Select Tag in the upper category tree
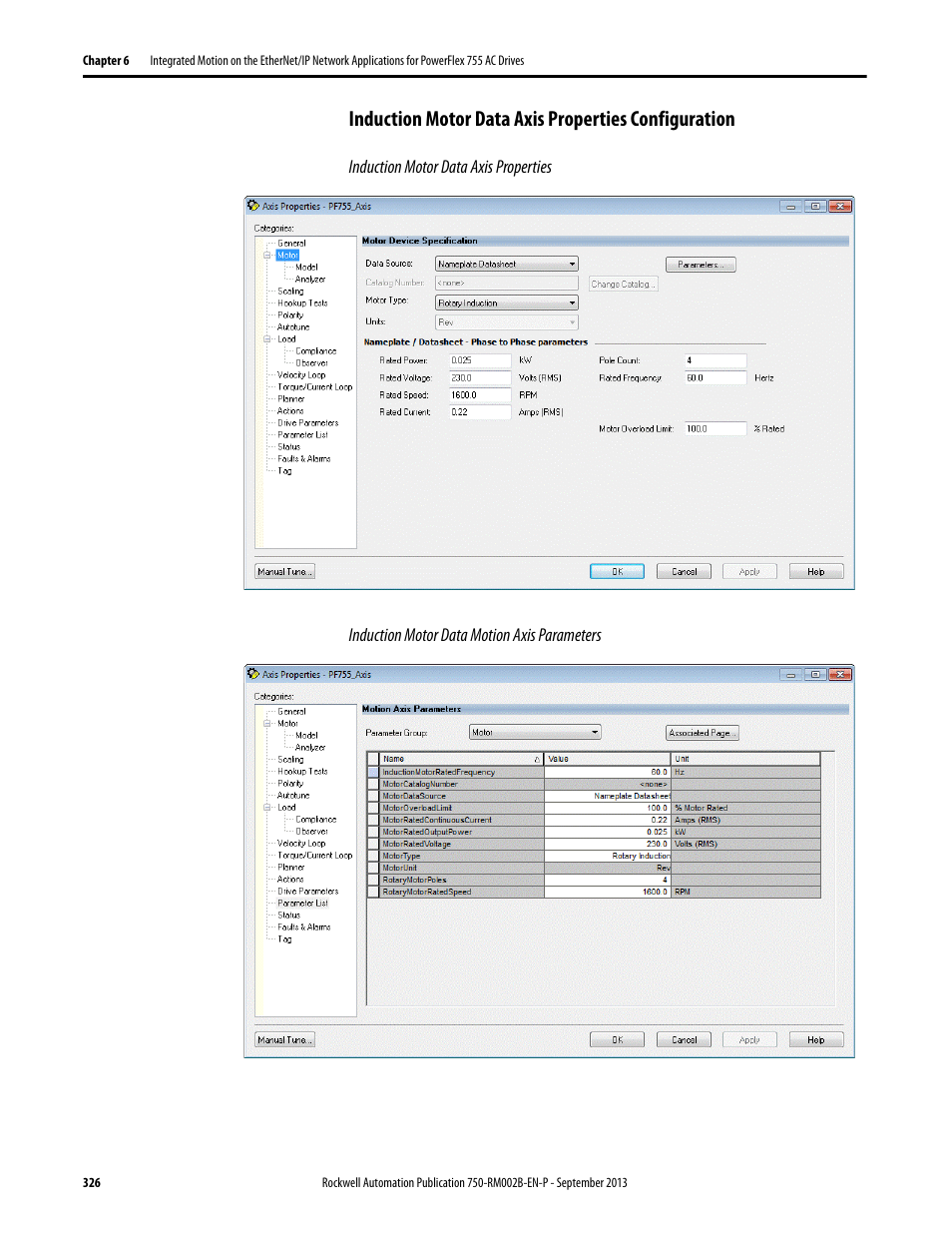The width and height of the screenshot is (952, 1233). pyautogui.click(x=284, y=471)
